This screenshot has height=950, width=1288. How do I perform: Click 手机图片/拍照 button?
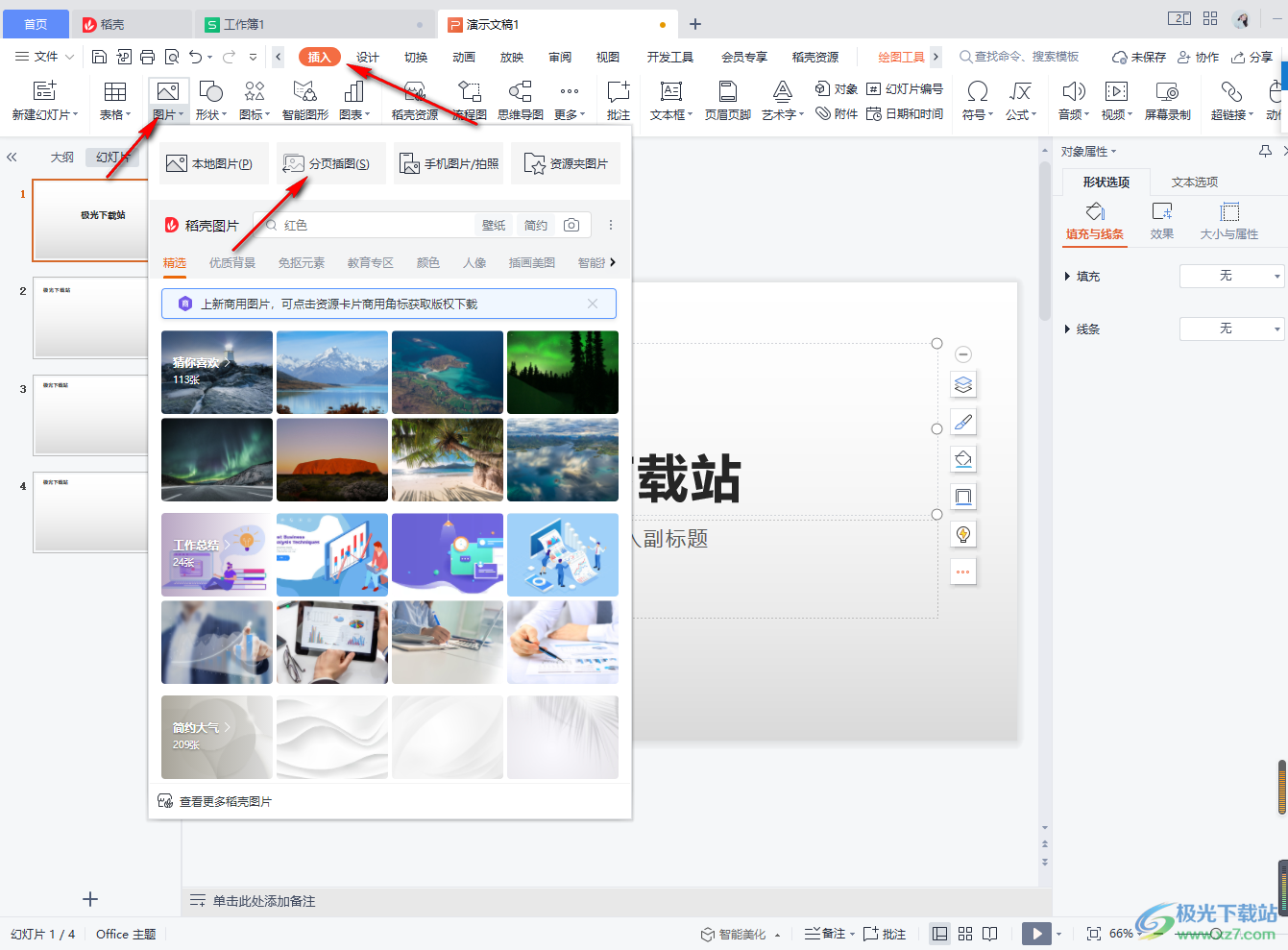click(x=449, y=164)
